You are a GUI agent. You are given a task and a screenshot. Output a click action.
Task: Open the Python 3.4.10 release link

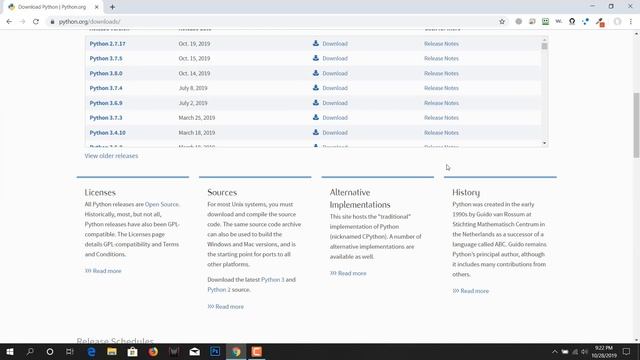pos(107,133)
